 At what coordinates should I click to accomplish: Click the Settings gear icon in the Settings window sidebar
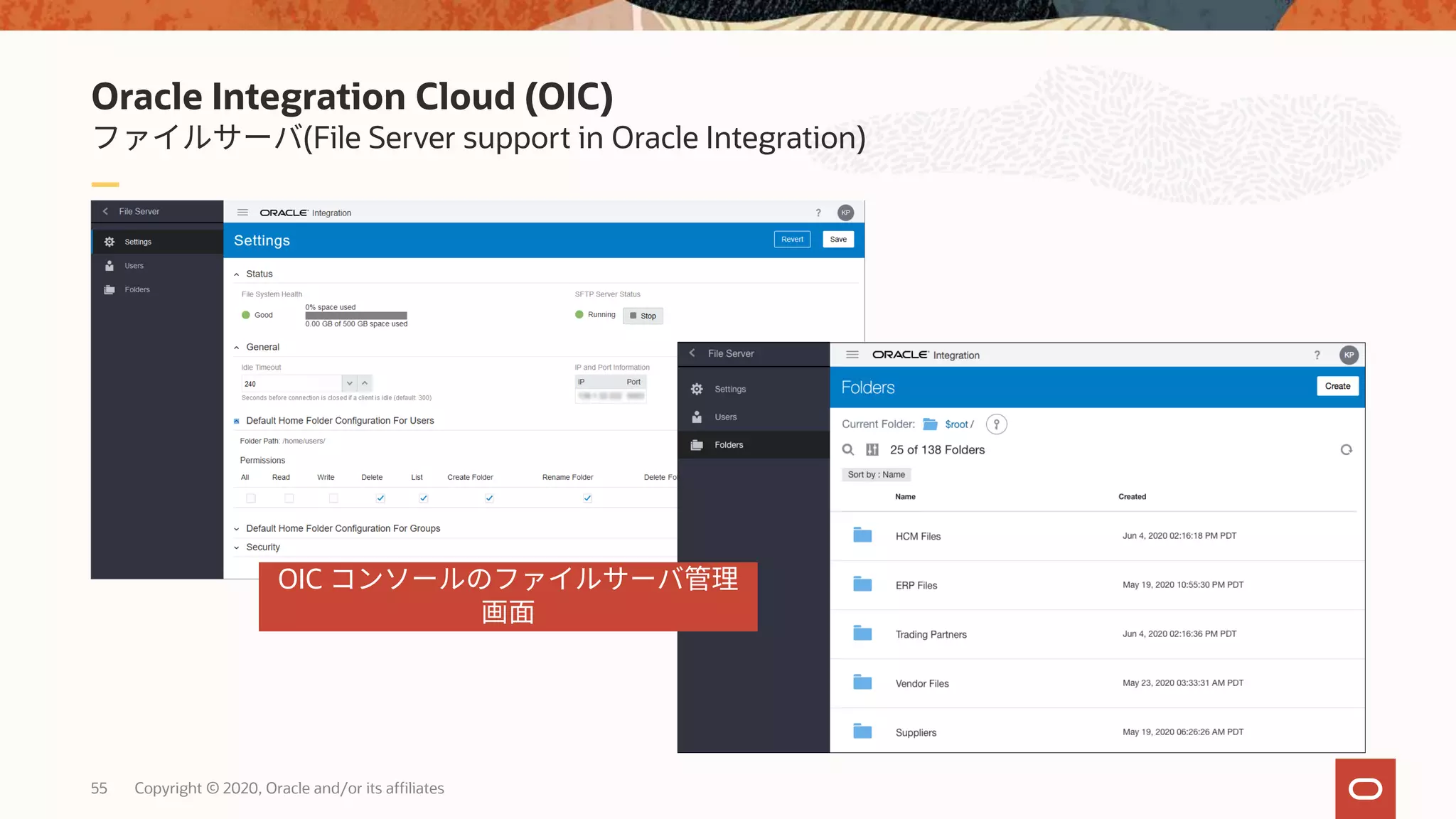point(109,242)
